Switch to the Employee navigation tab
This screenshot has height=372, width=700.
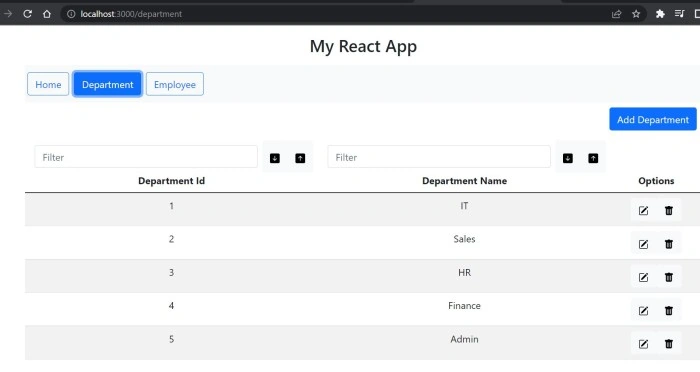click(x=175, y=84)
